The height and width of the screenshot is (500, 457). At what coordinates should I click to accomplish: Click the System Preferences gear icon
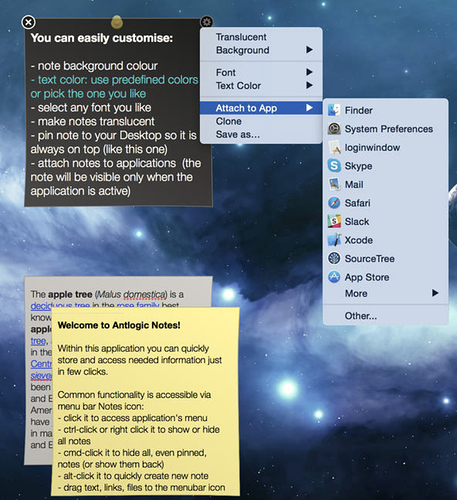(x=334, y=129)
